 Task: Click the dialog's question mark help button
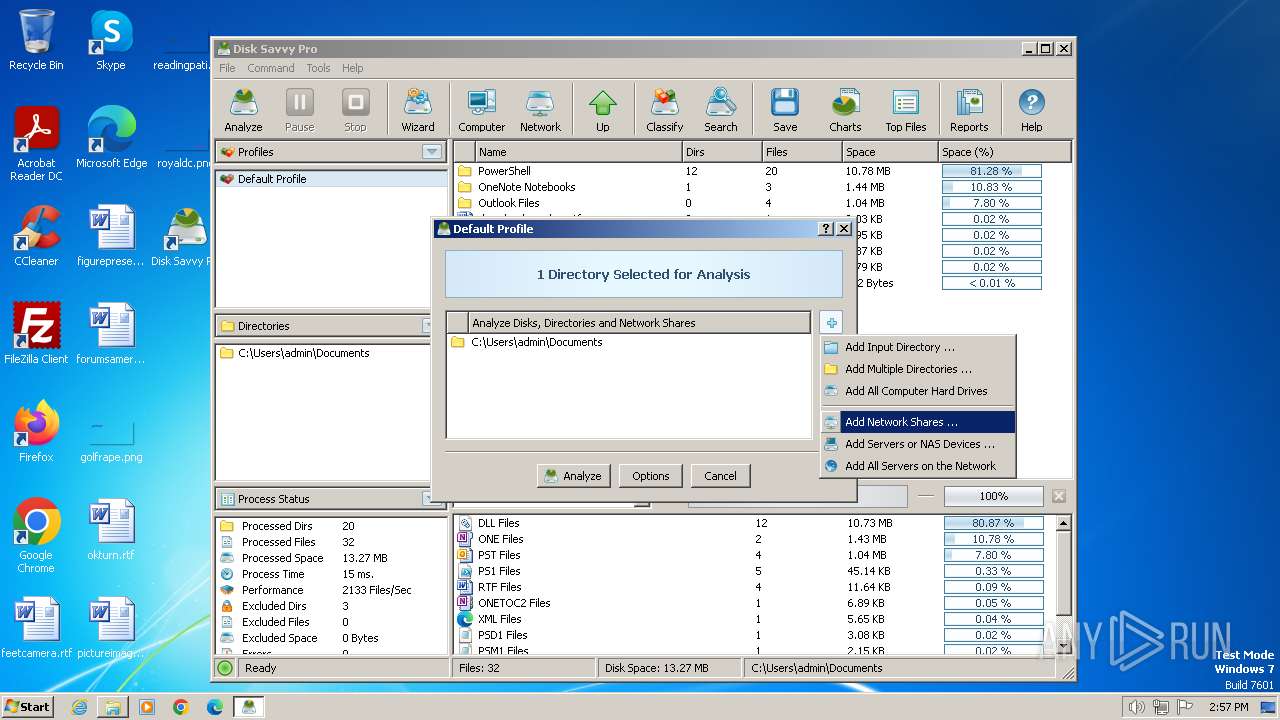tap(825, 229)
